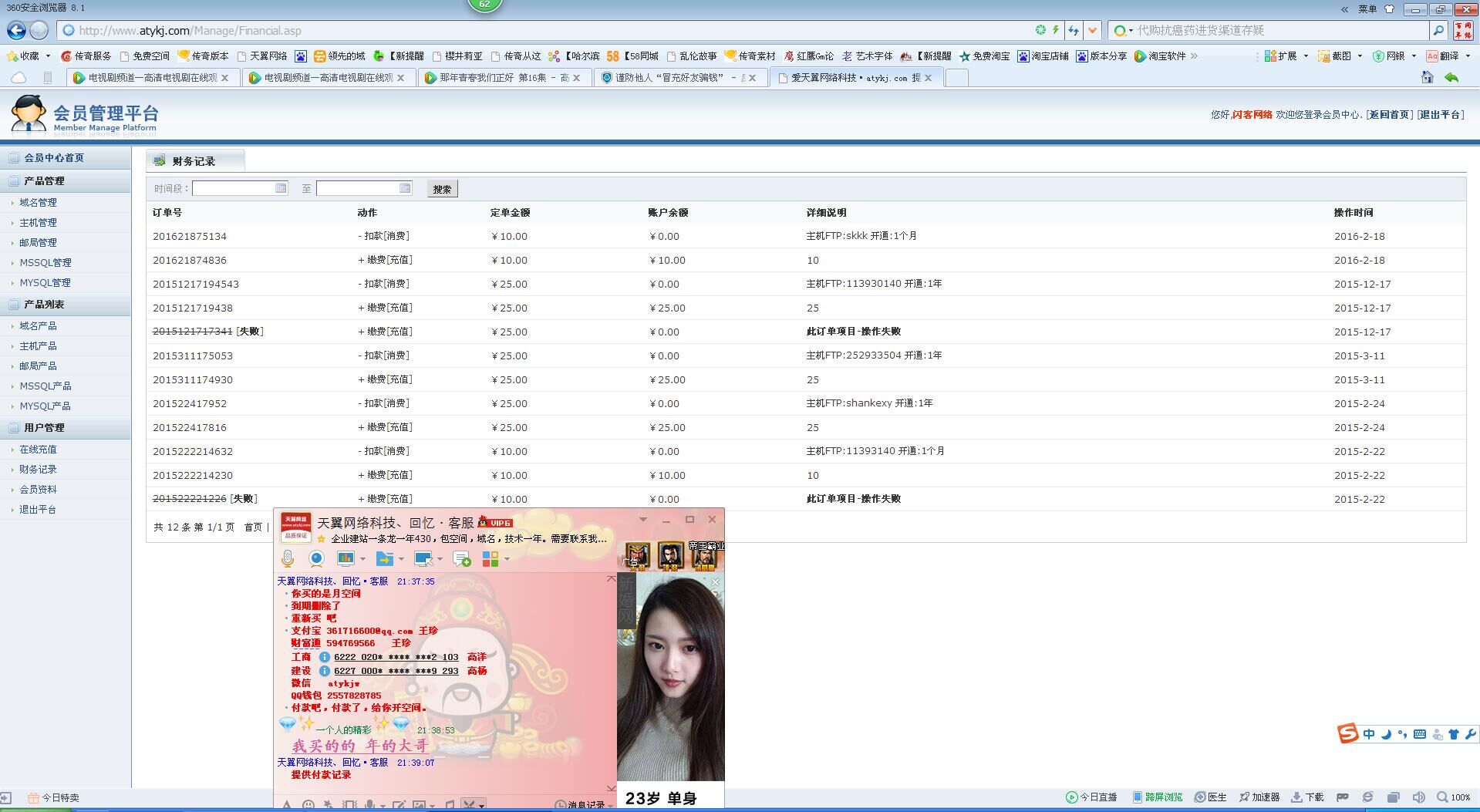Expand the bookmarks bar overflow chevron
1480x812 pixels.
[1195, 56]
